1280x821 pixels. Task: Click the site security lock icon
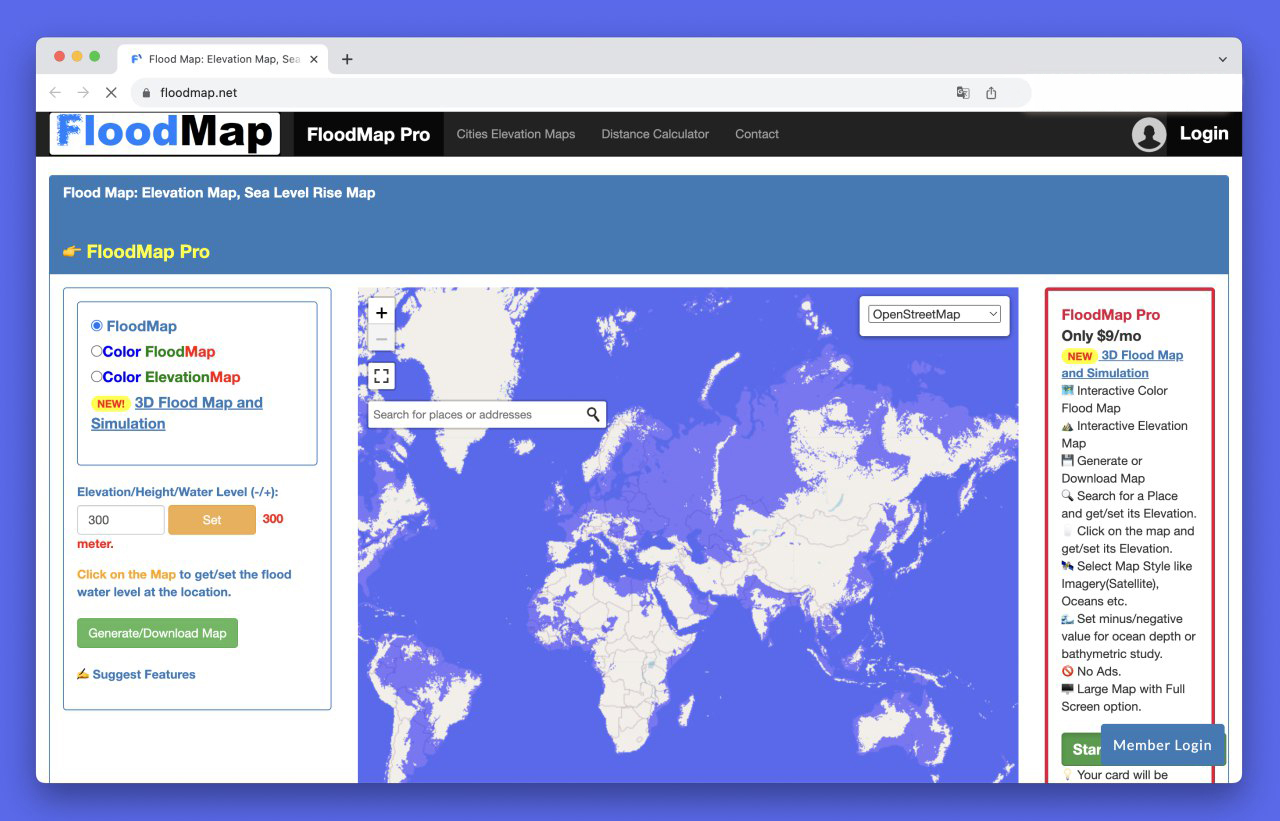point(146,93)
